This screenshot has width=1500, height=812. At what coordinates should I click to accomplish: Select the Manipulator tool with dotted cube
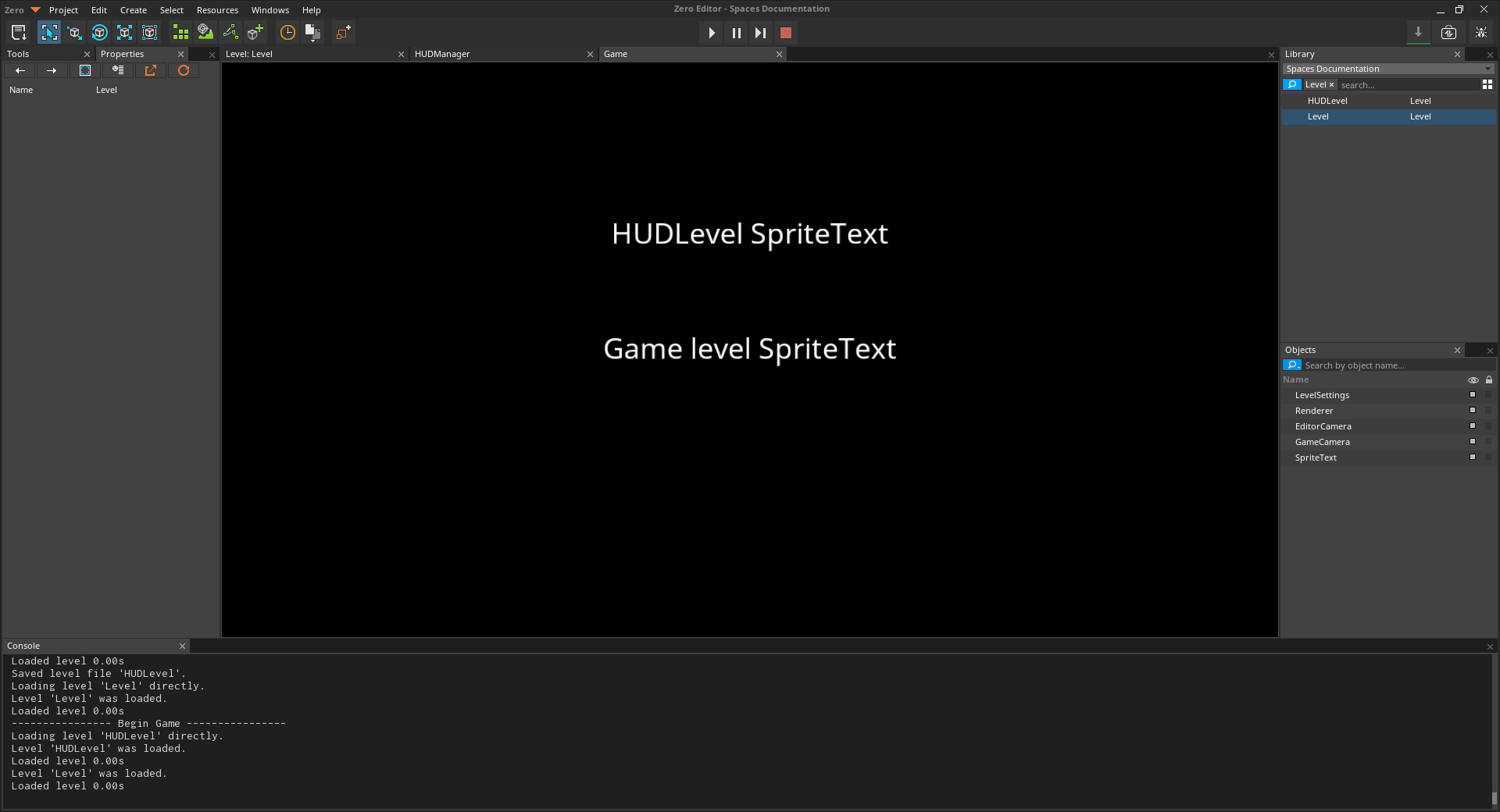149,32
